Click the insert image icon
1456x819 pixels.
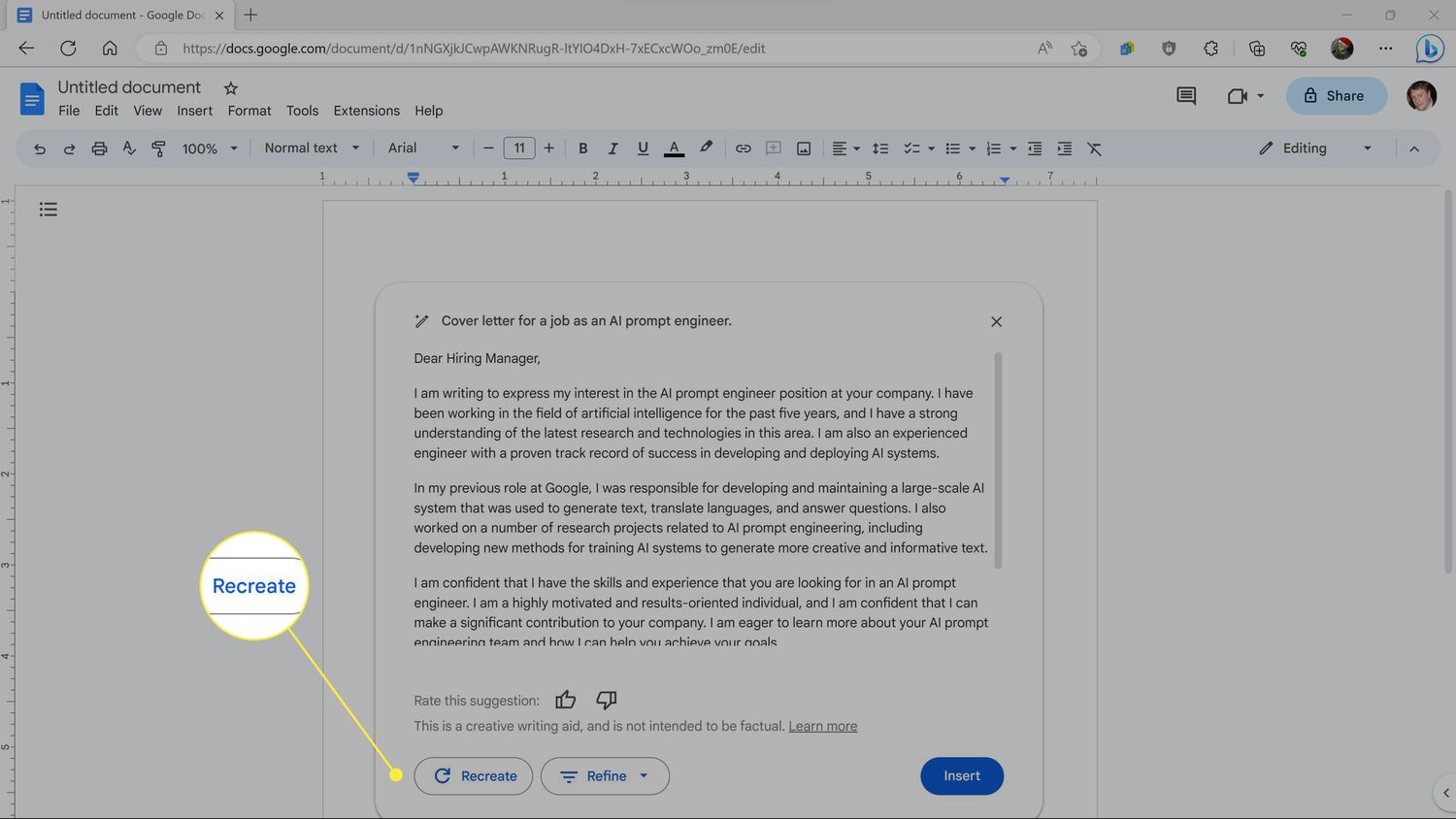click(804, 148)
